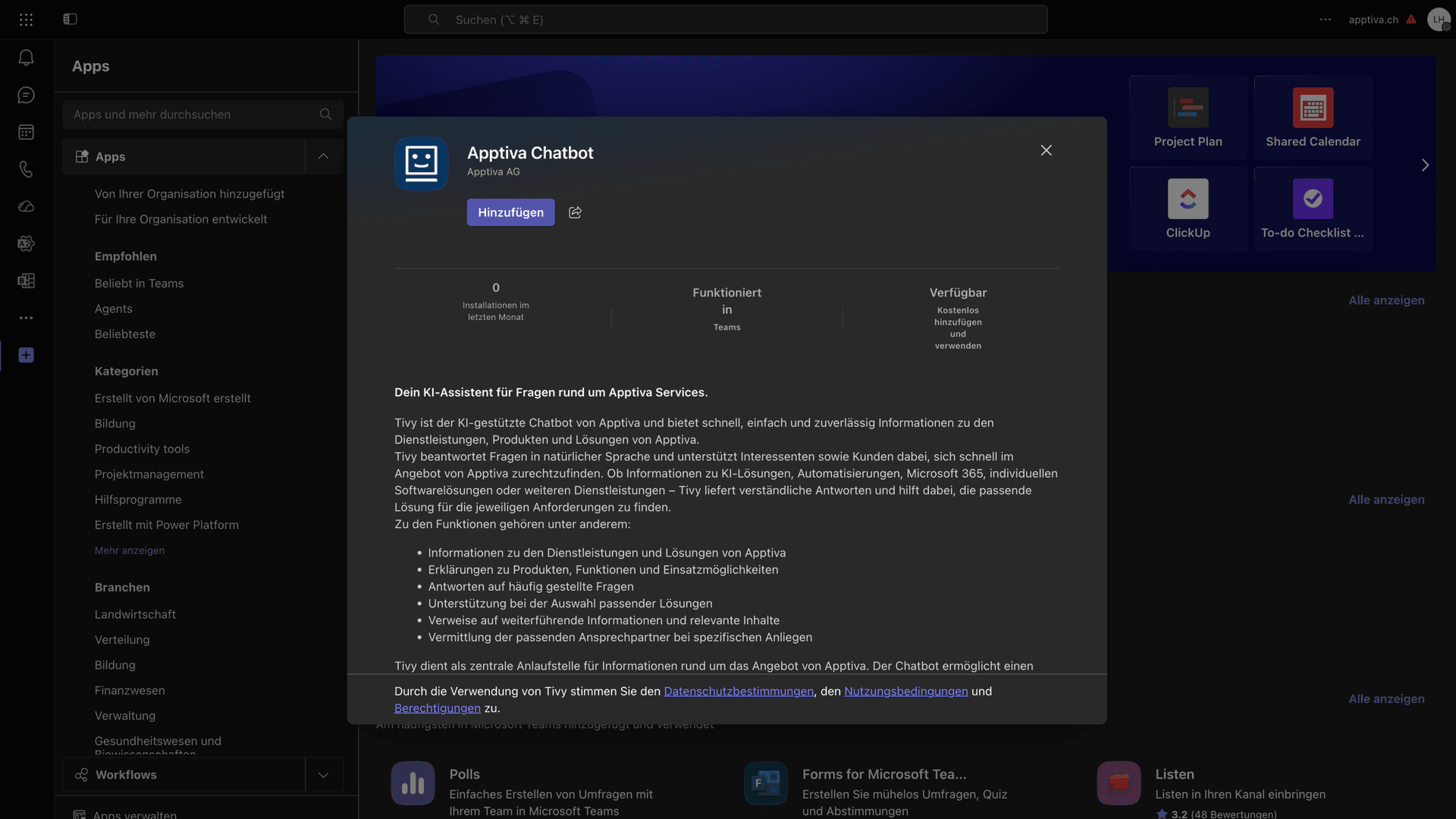The width and height of the screenshot is (1456, 819).
Task: Add the Apptiva Chatbot with Hinzufügen
Action: [x=510, y=212]
